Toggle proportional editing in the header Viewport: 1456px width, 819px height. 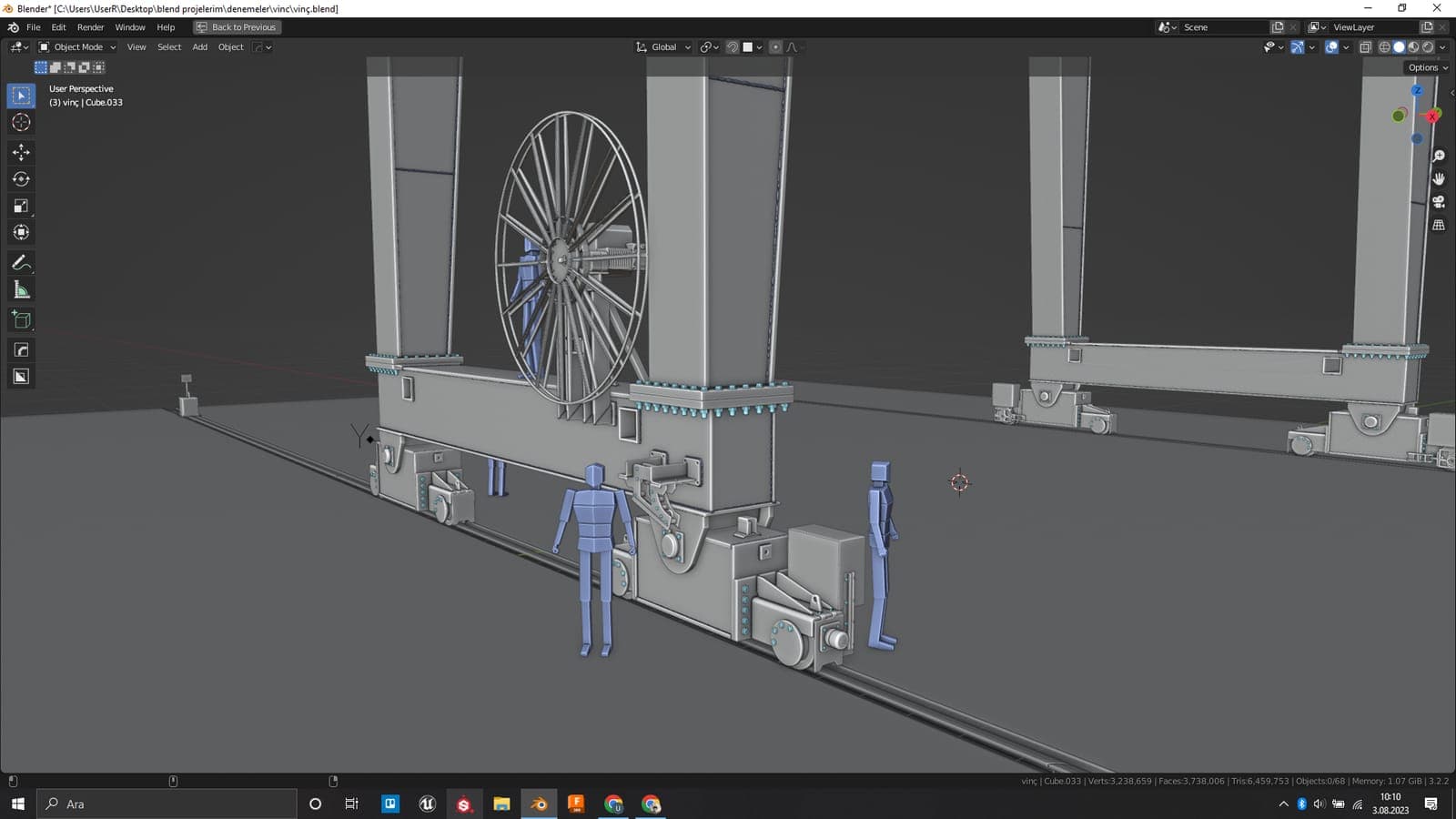(x=775, y=46)
